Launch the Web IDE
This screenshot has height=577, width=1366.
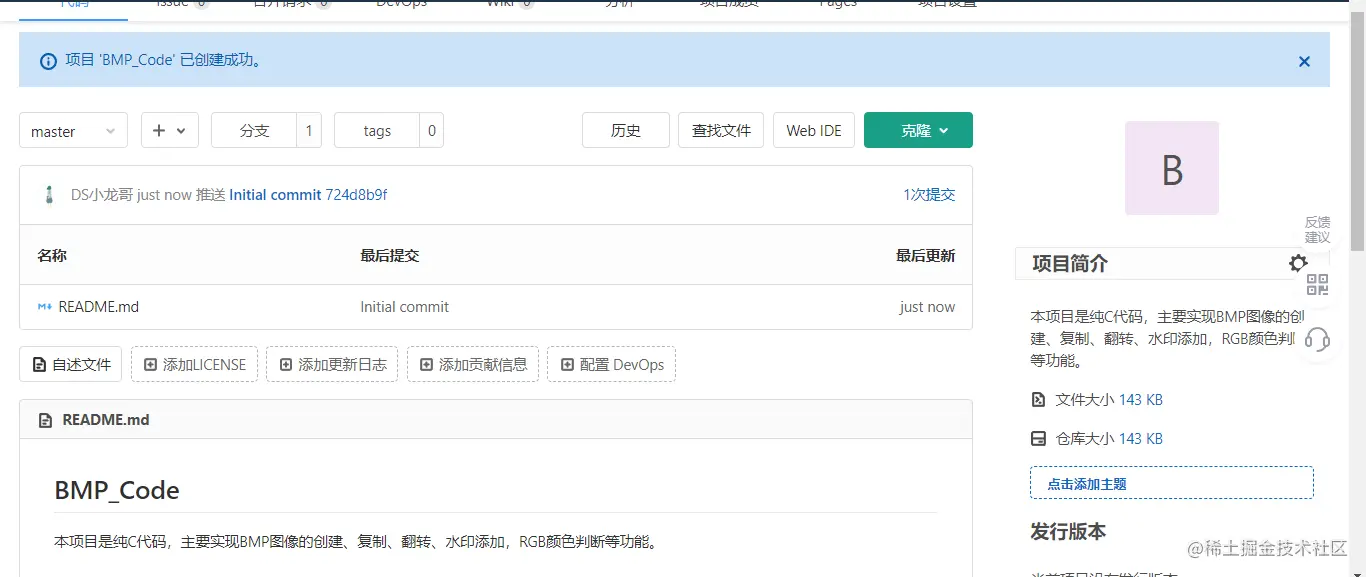pos(814,131)
